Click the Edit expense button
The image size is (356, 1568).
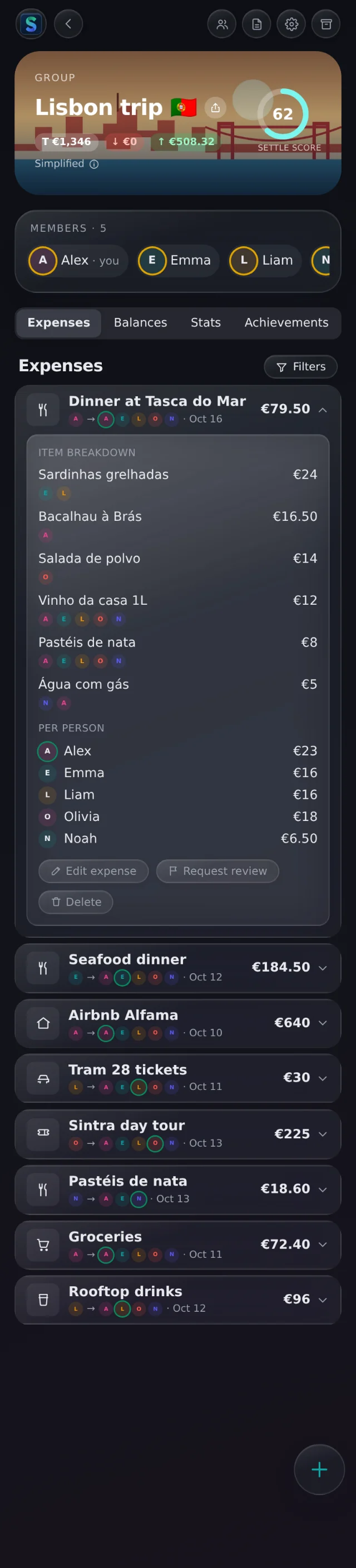[94, 871]
